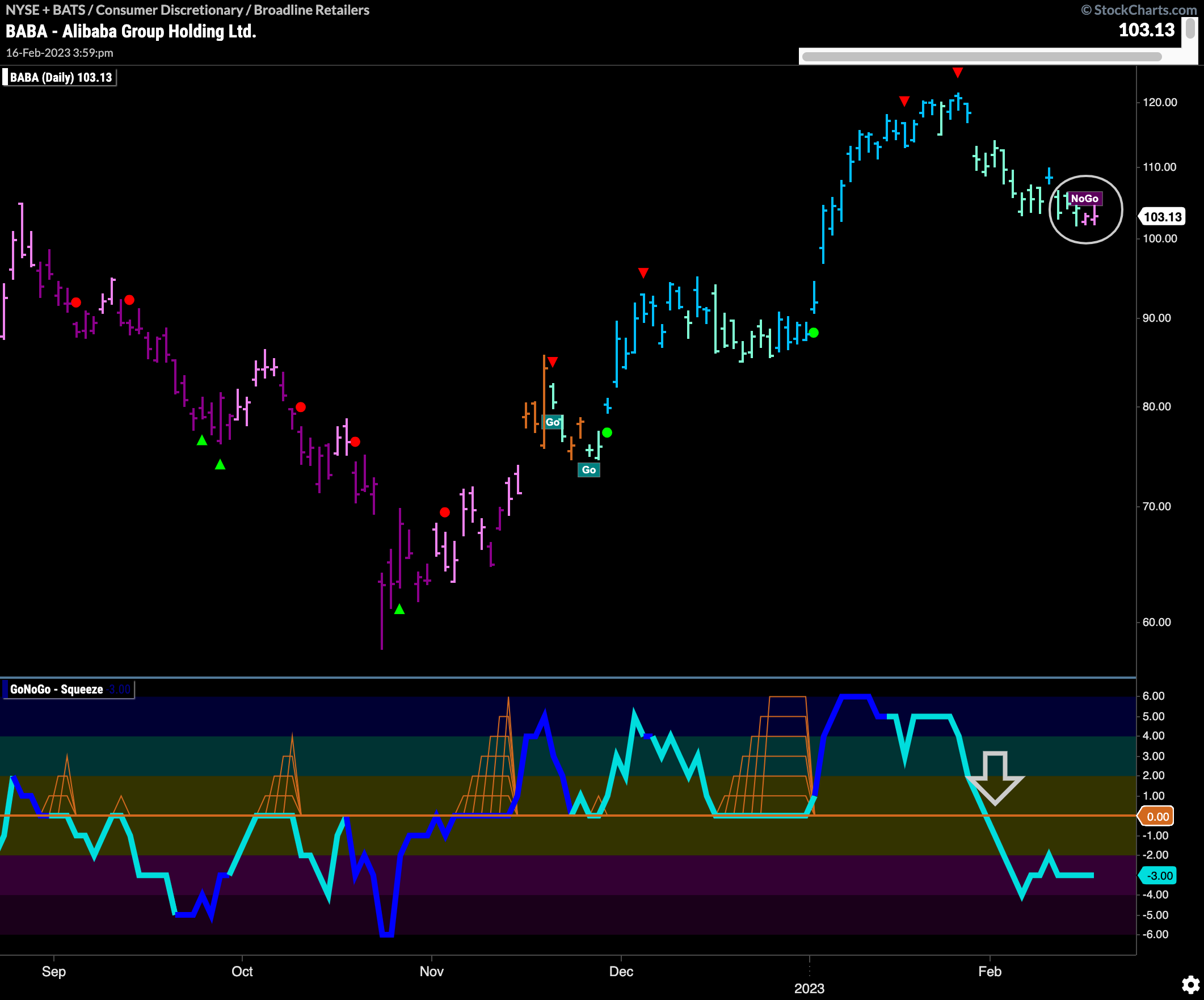
Task: Open the chart settings gear icon
Action: tap(1190, 985)
